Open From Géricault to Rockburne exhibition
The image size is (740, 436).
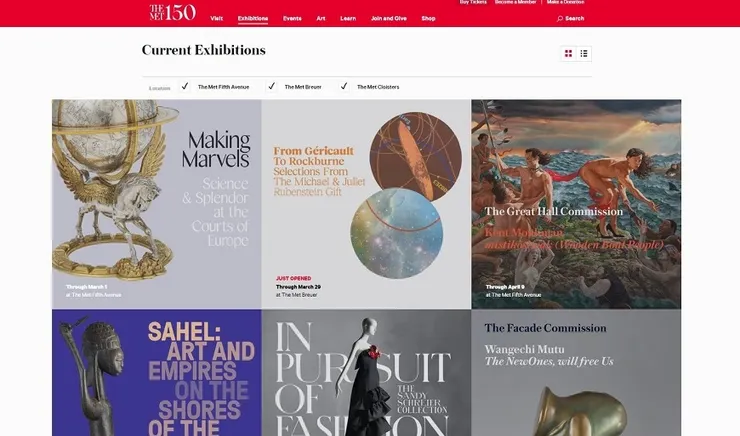[x=366, y=204]
